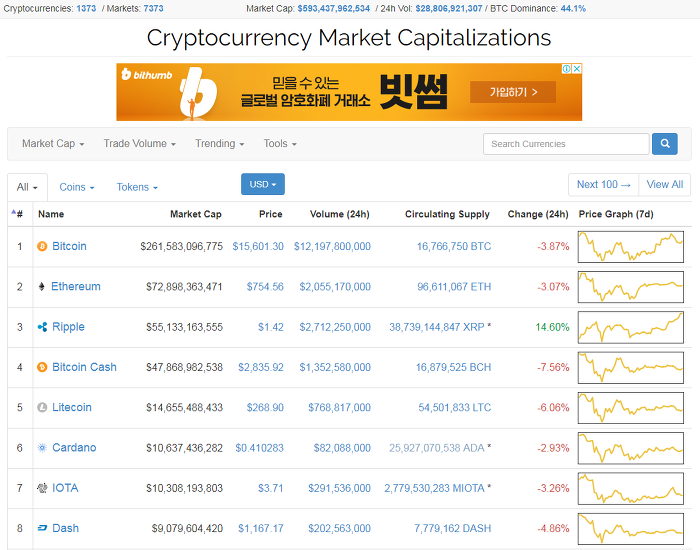The image size is (700, 550).
Task: Click 24h Vol $28,806,921,307
Action: (449, 8)
